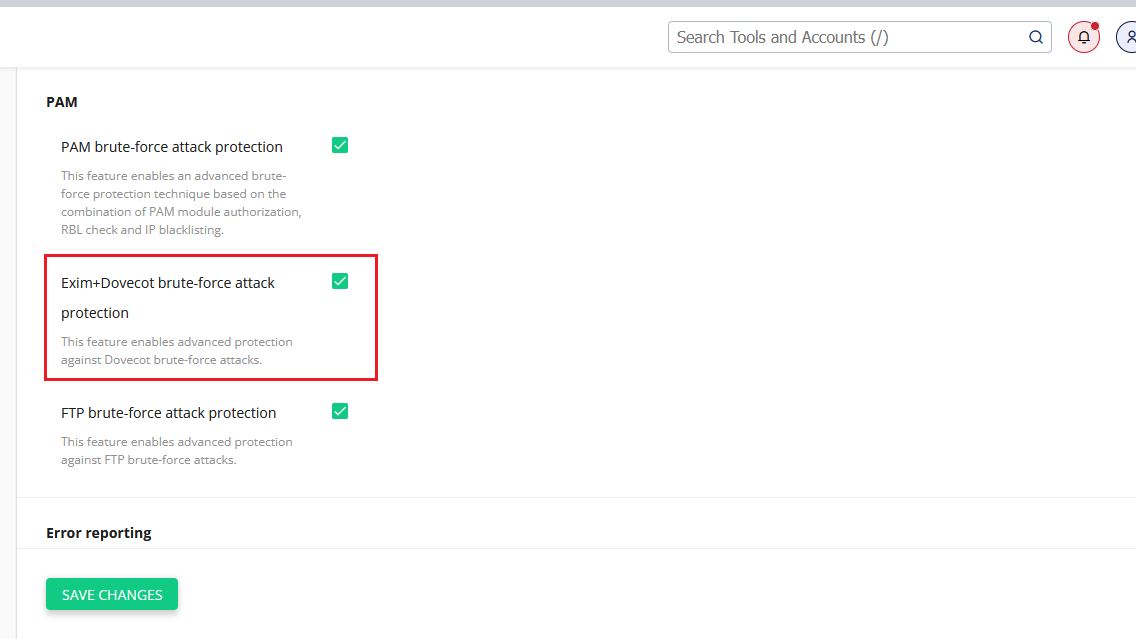Click the gray left sidebar strip
Screen dimensions: 1136x639
pyautogui.click(x=8, y=350)
